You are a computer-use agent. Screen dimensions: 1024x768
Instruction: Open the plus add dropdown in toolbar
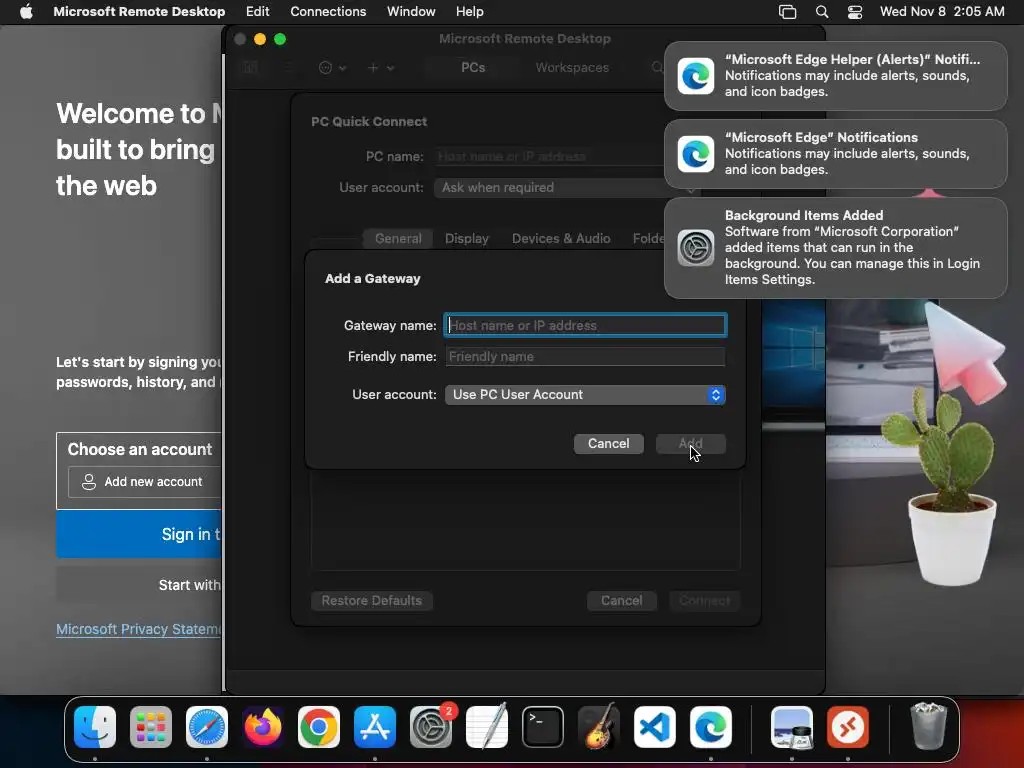pyautogui.click(x=380, y=67)
